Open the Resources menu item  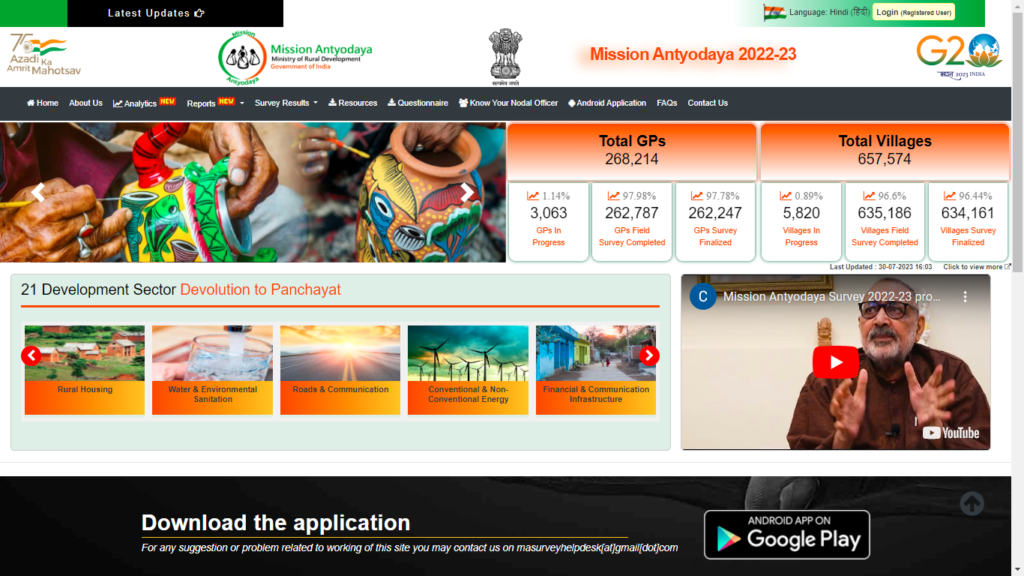tap(353, 103)
